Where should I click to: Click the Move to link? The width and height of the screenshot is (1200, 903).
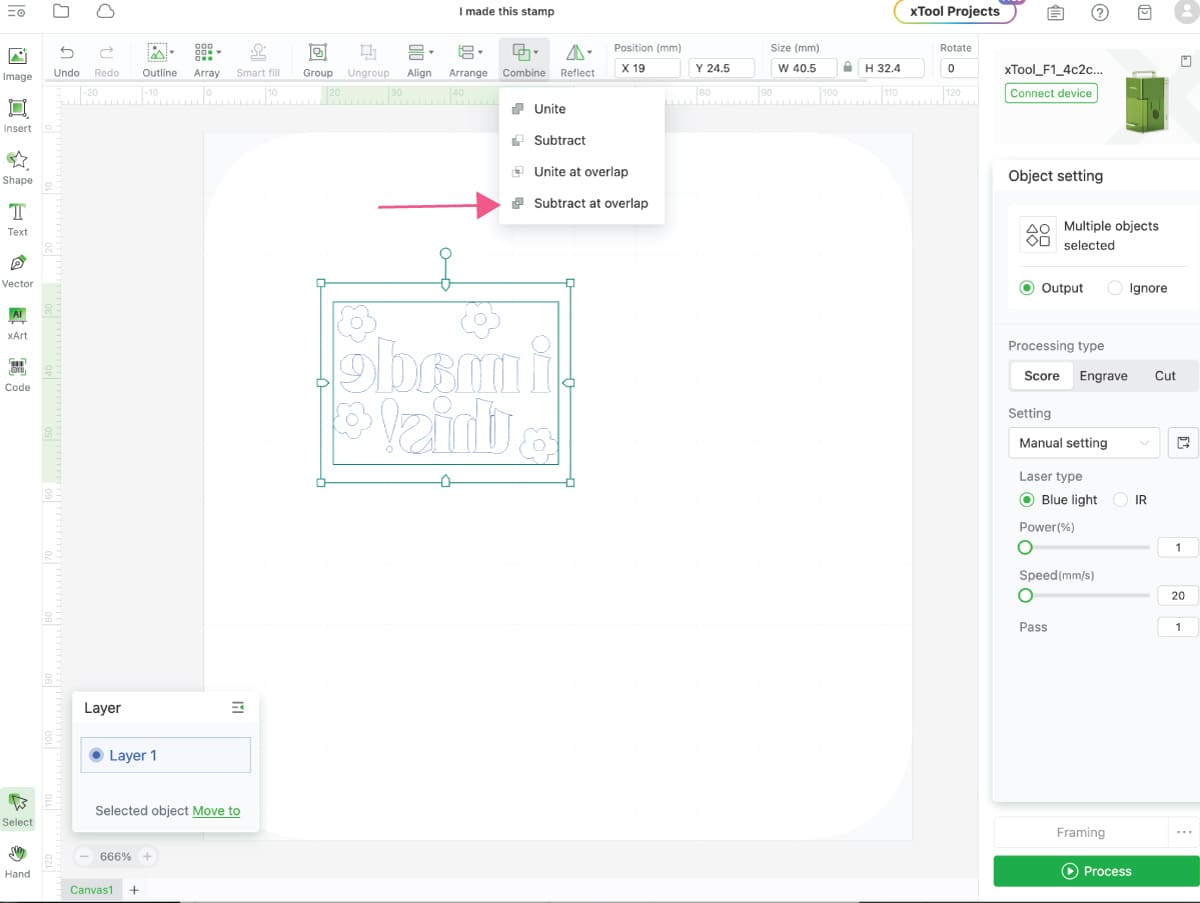(x=216, y=811)
